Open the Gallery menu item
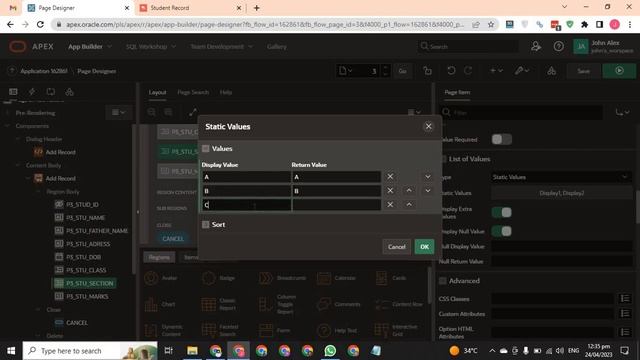 pyautogui.click(x=277, y=47)
